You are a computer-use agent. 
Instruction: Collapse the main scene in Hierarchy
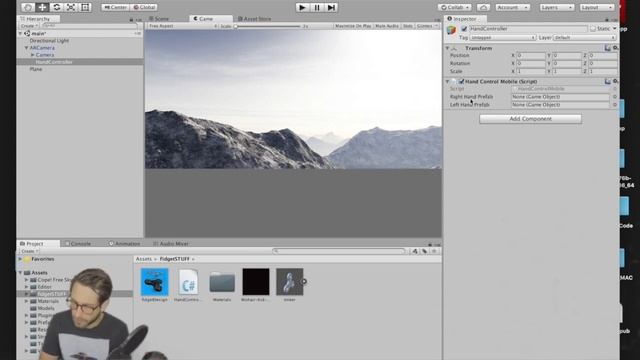point(20,33)
